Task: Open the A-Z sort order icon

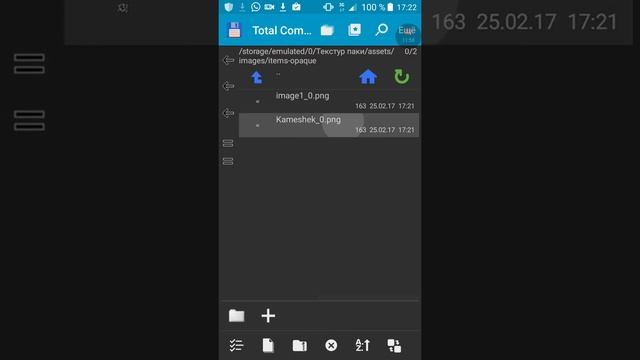Action: coord(362,345)
